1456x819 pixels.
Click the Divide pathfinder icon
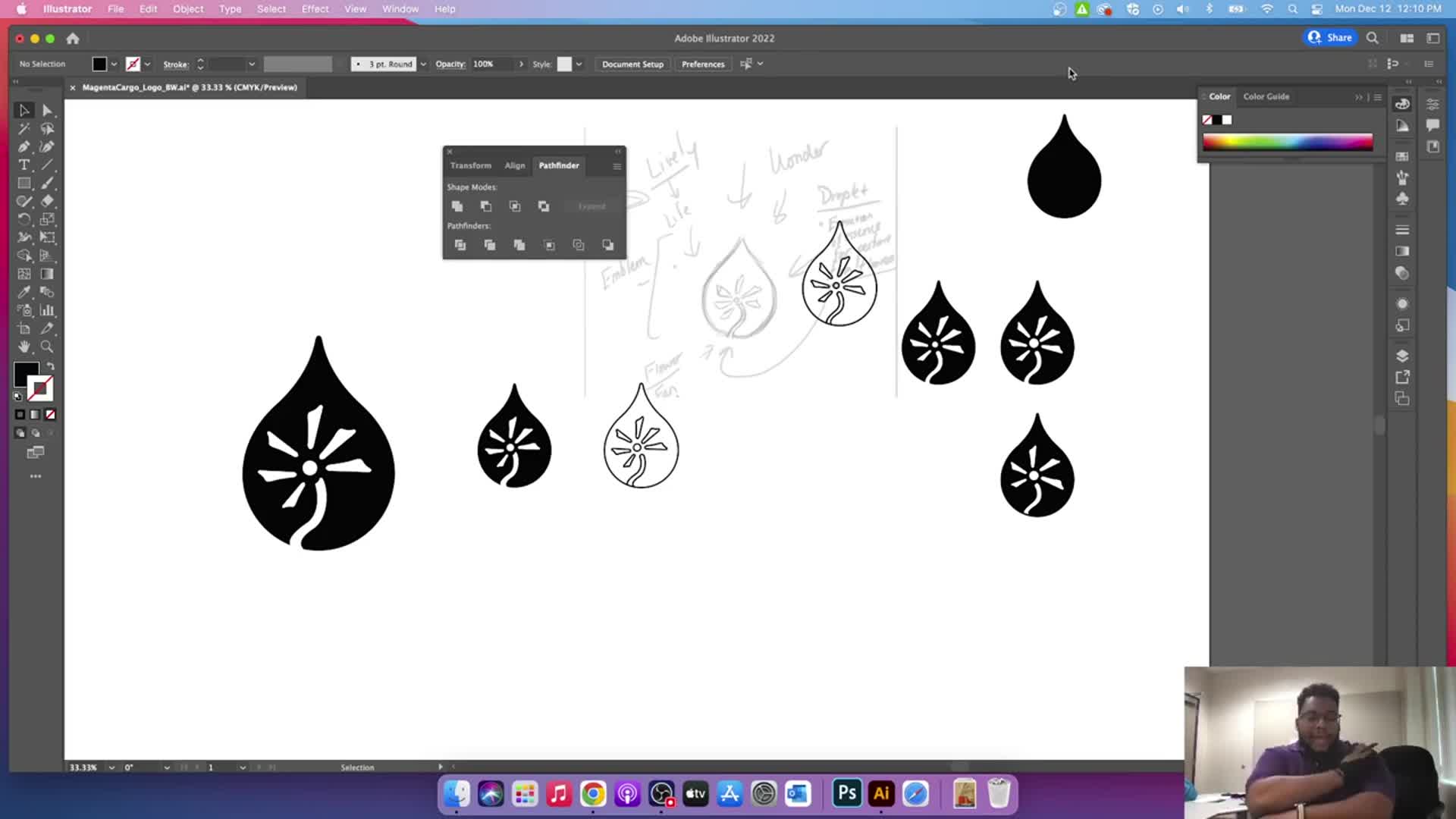460,245
